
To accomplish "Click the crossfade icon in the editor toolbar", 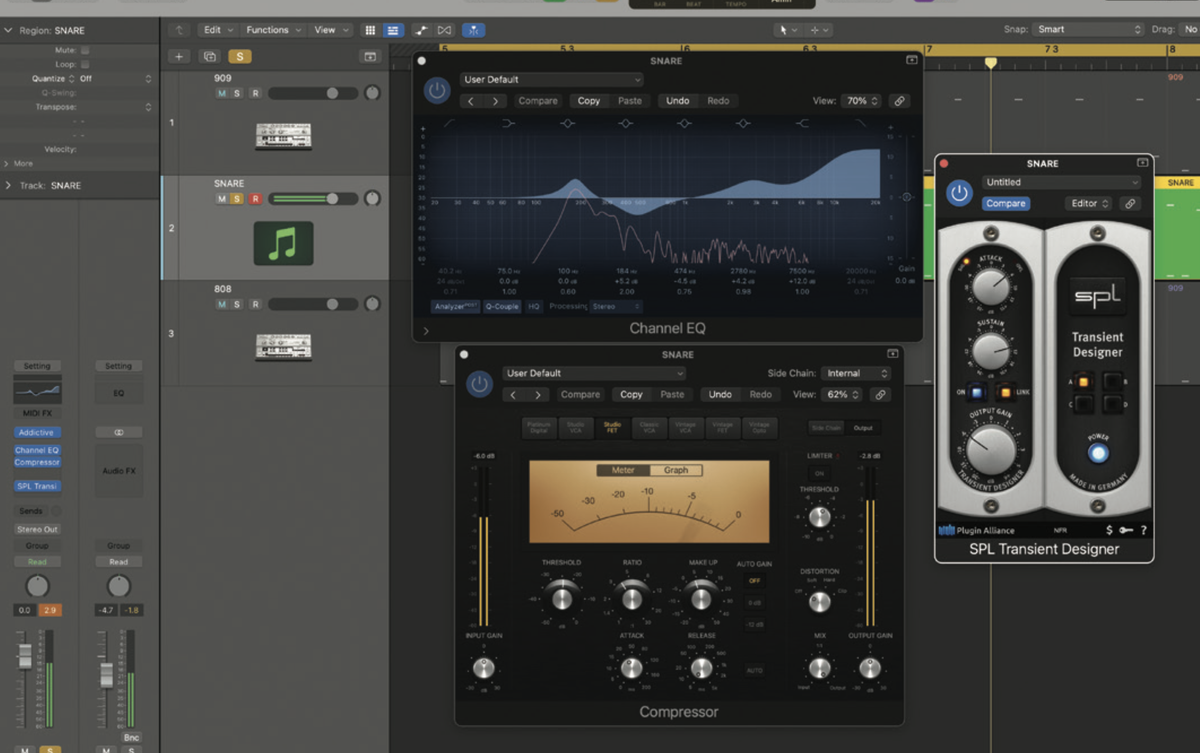I will coord(444,29).
